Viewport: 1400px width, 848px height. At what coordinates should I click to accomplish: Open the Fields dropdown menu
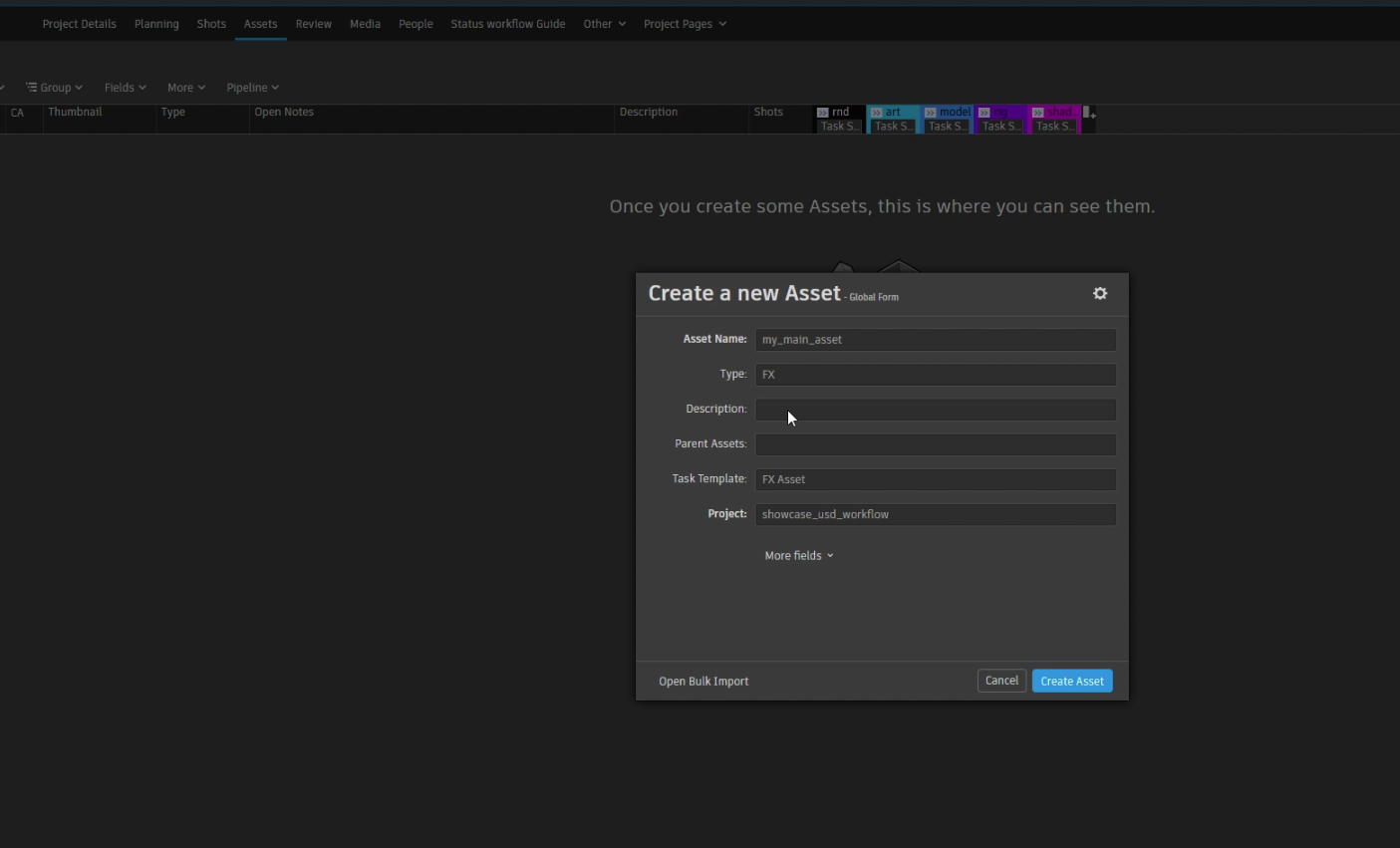126,88
